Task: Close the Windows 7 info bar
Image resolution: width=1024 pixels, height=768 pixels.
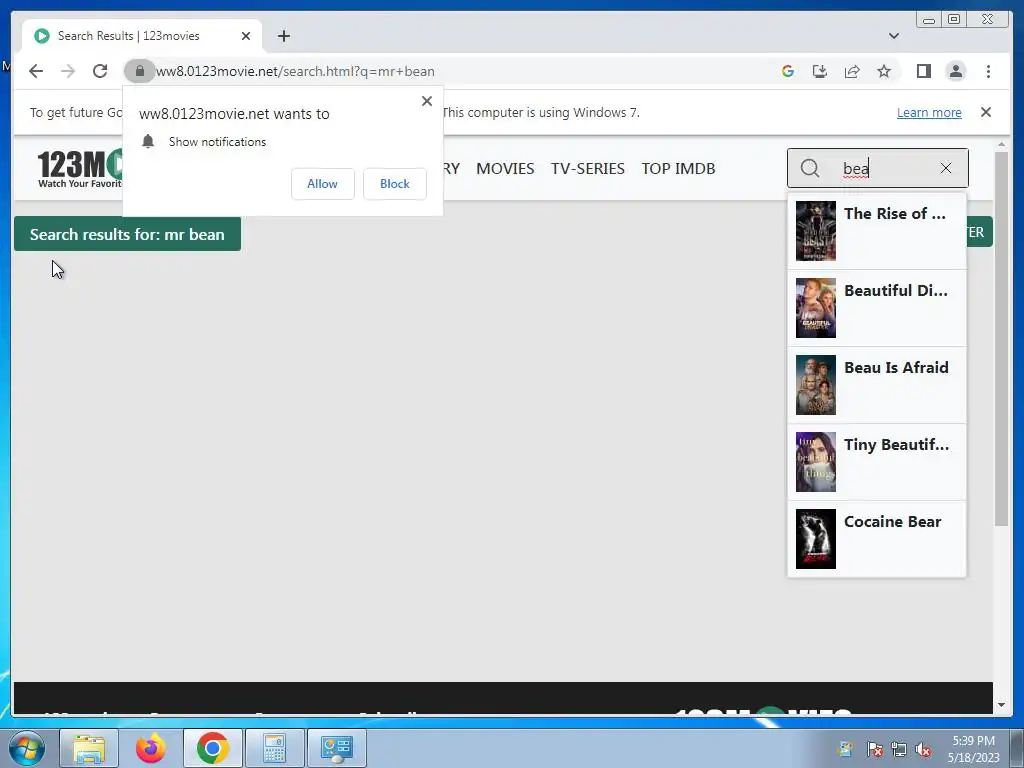Action: [985, 112]
